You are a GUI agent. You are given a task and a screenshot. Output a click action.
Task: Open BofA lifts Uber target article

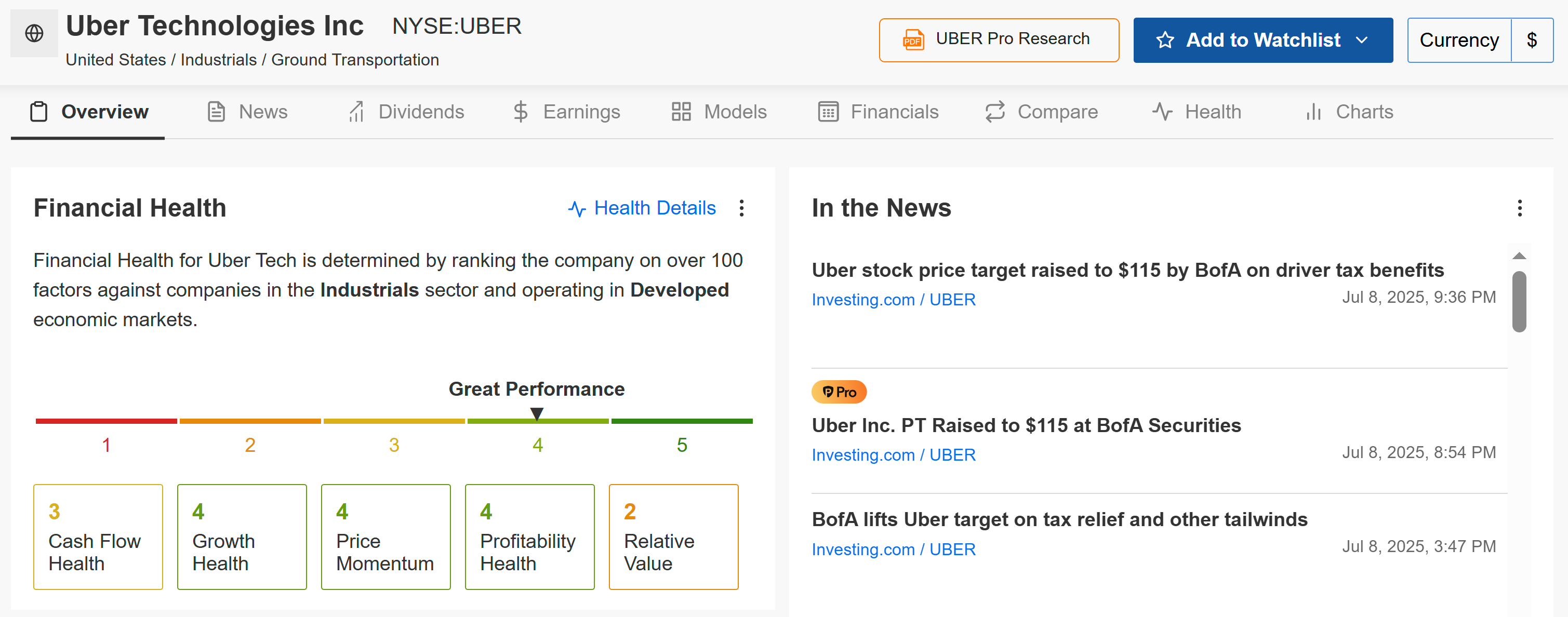pyautogui.click(x=1059, y=520)
